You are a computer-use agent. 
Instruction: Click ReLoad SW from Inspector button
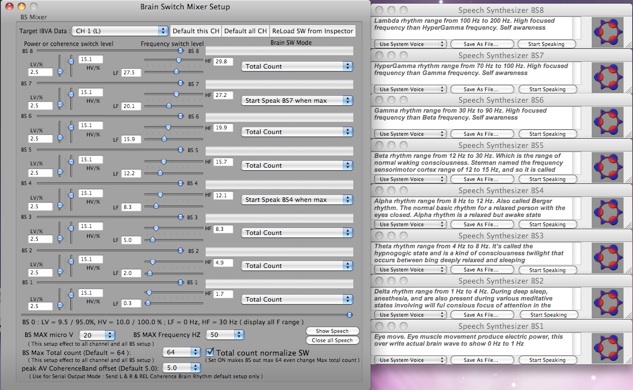[x=312, y=31]
